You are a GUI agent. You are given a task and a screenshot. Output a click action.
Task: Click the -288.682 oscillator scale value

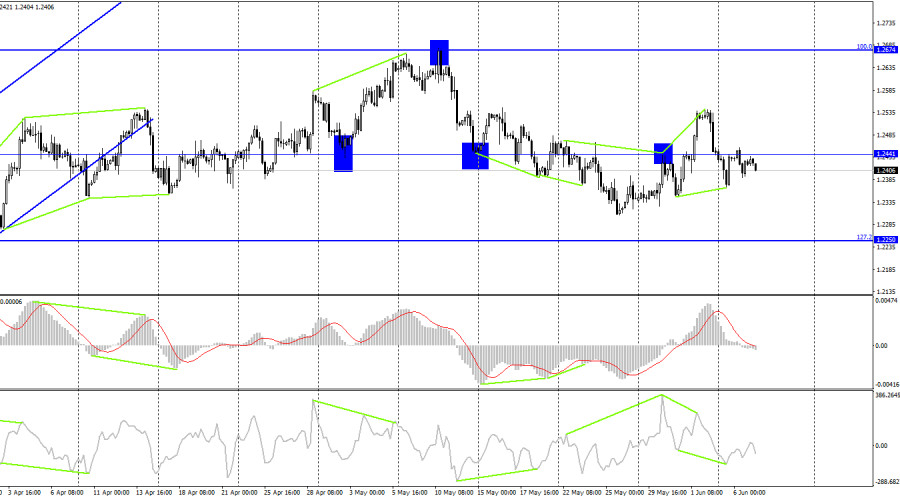click(887, 483)
